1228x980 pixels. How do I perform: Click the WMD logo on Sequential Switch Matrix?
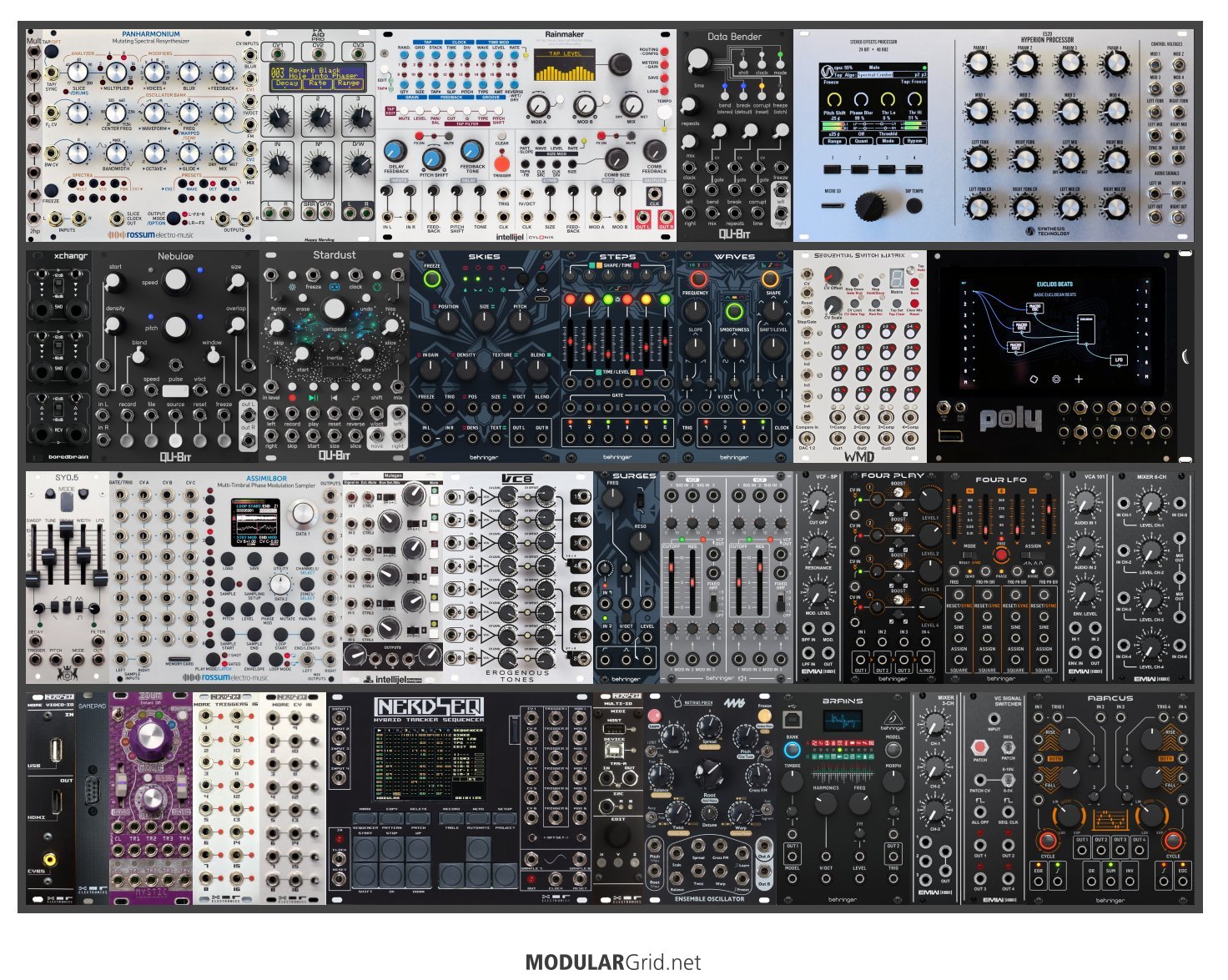(859, 455)
